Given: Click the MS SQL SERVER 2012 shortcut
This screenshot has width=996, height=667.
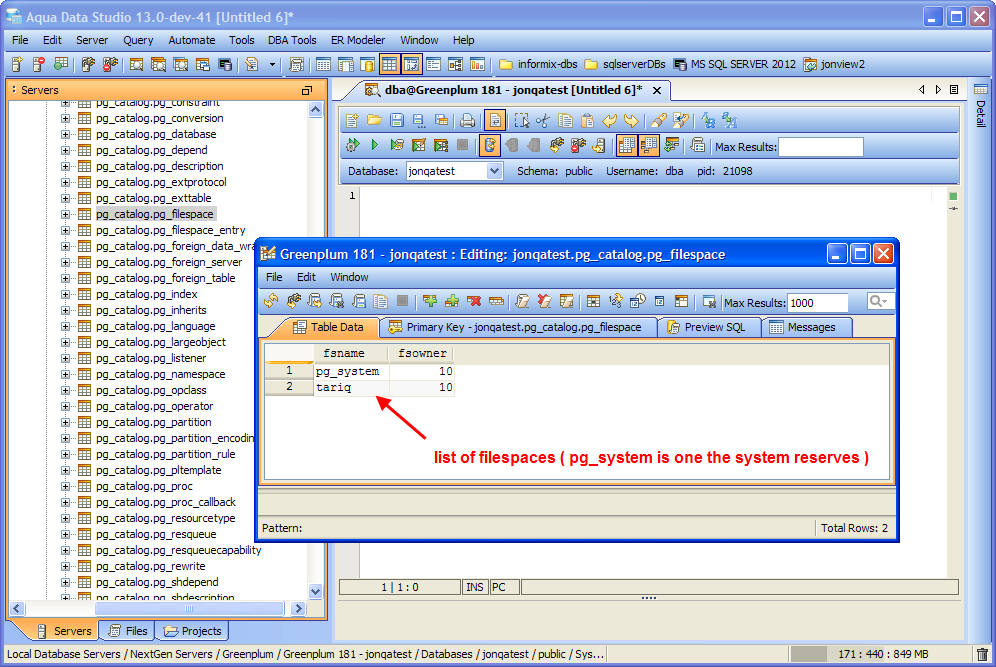Looking at the screenshot, I should [x=734, y=64].
